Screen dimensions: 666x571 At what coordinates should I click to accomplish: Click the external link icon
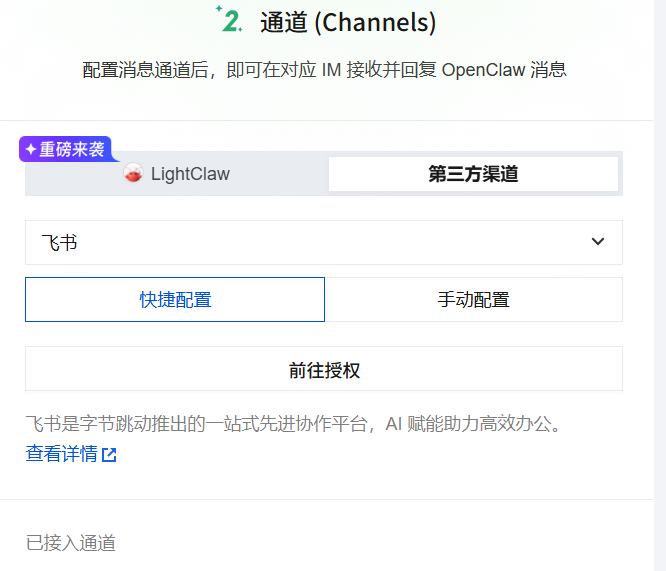tap(109, 455)
